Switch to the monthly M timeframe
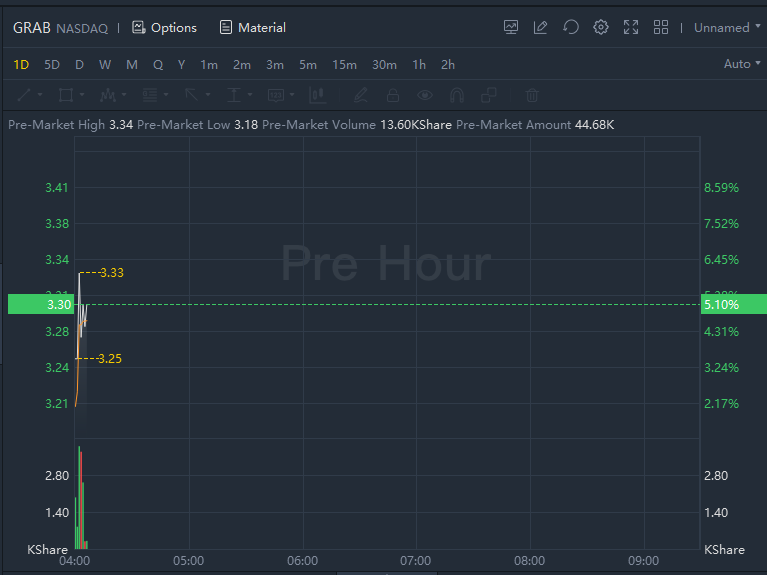 pyautogui.click(x=132, y=65)
